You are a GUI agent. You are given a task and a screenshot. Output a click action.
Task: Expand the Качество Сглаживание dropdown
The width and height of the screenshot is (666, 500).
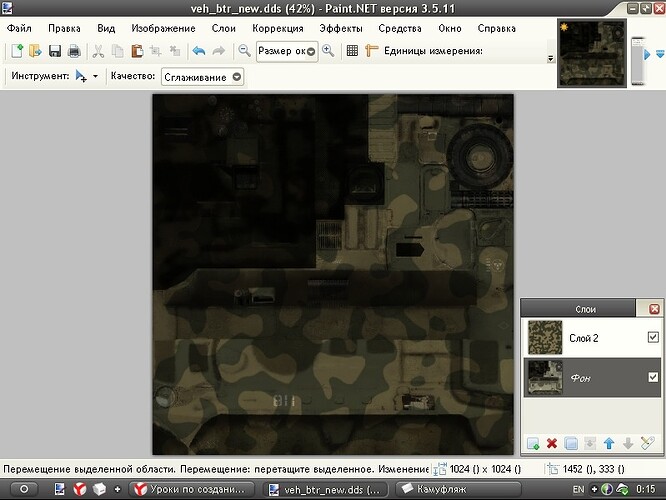pyautogui.click(x=237, y=76)
